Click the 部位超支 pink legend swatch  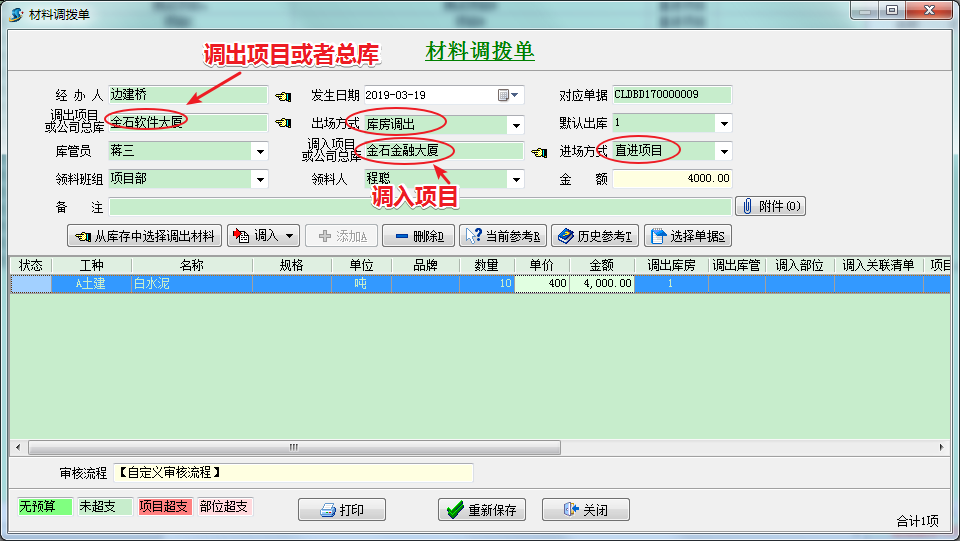[x=225, y=506]
